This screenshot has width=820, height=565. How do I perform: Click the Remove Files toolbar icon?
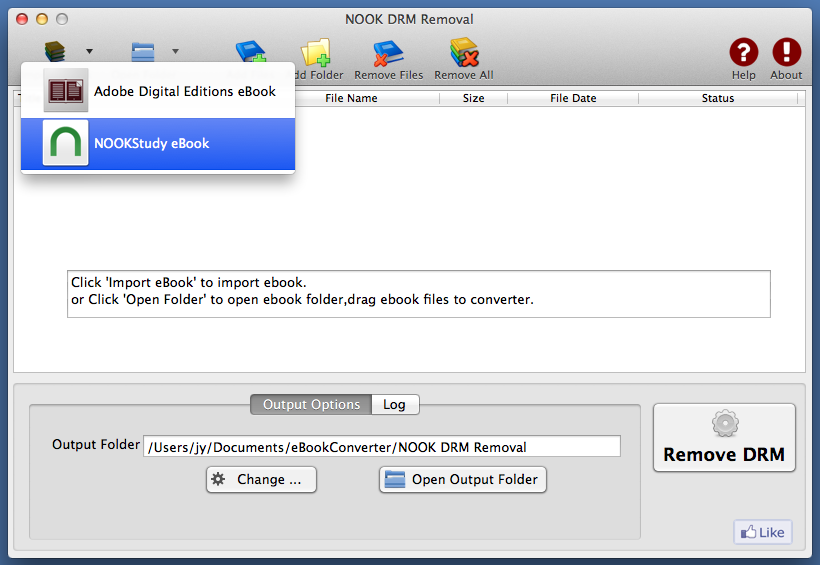tap(388, 53)
